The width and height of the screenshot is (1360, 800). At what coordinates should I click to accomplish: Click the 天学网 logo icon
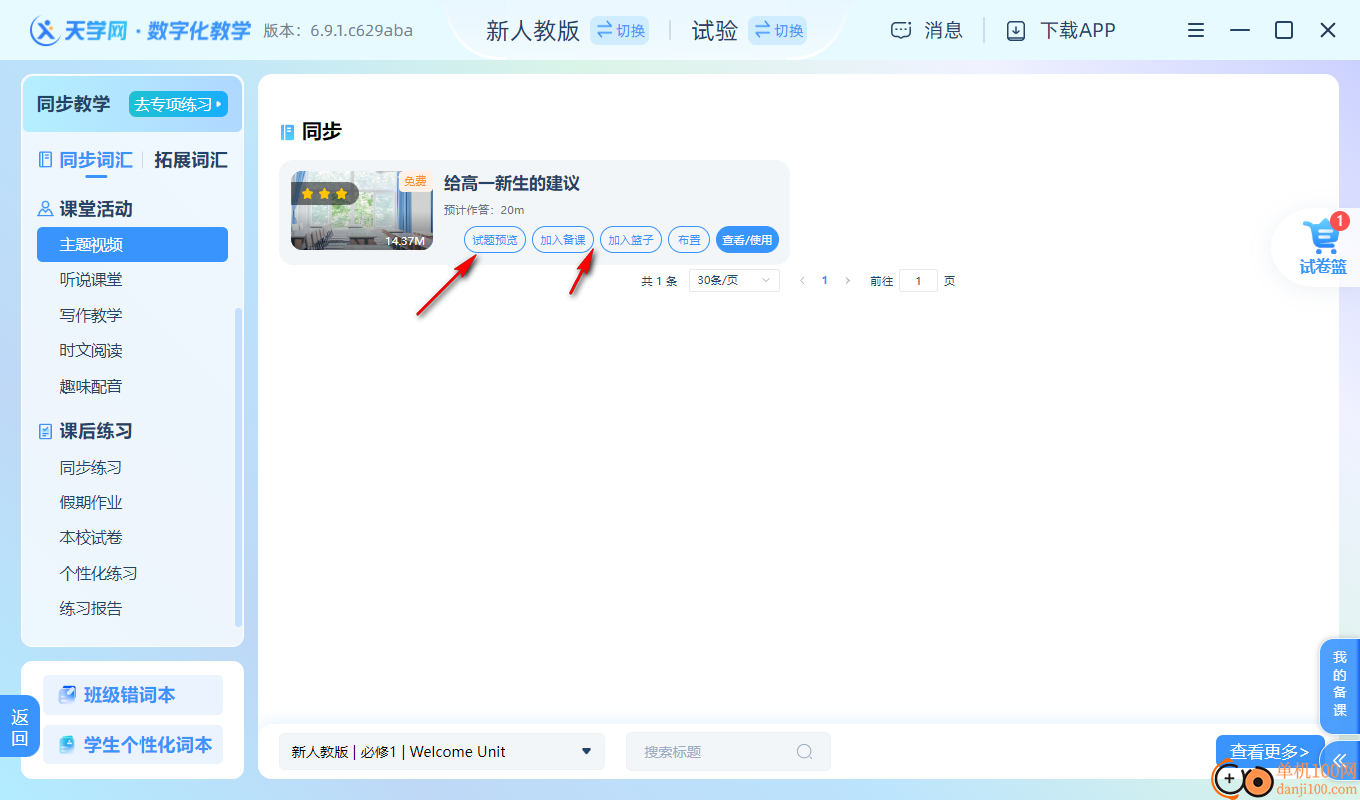click(46, 31)
